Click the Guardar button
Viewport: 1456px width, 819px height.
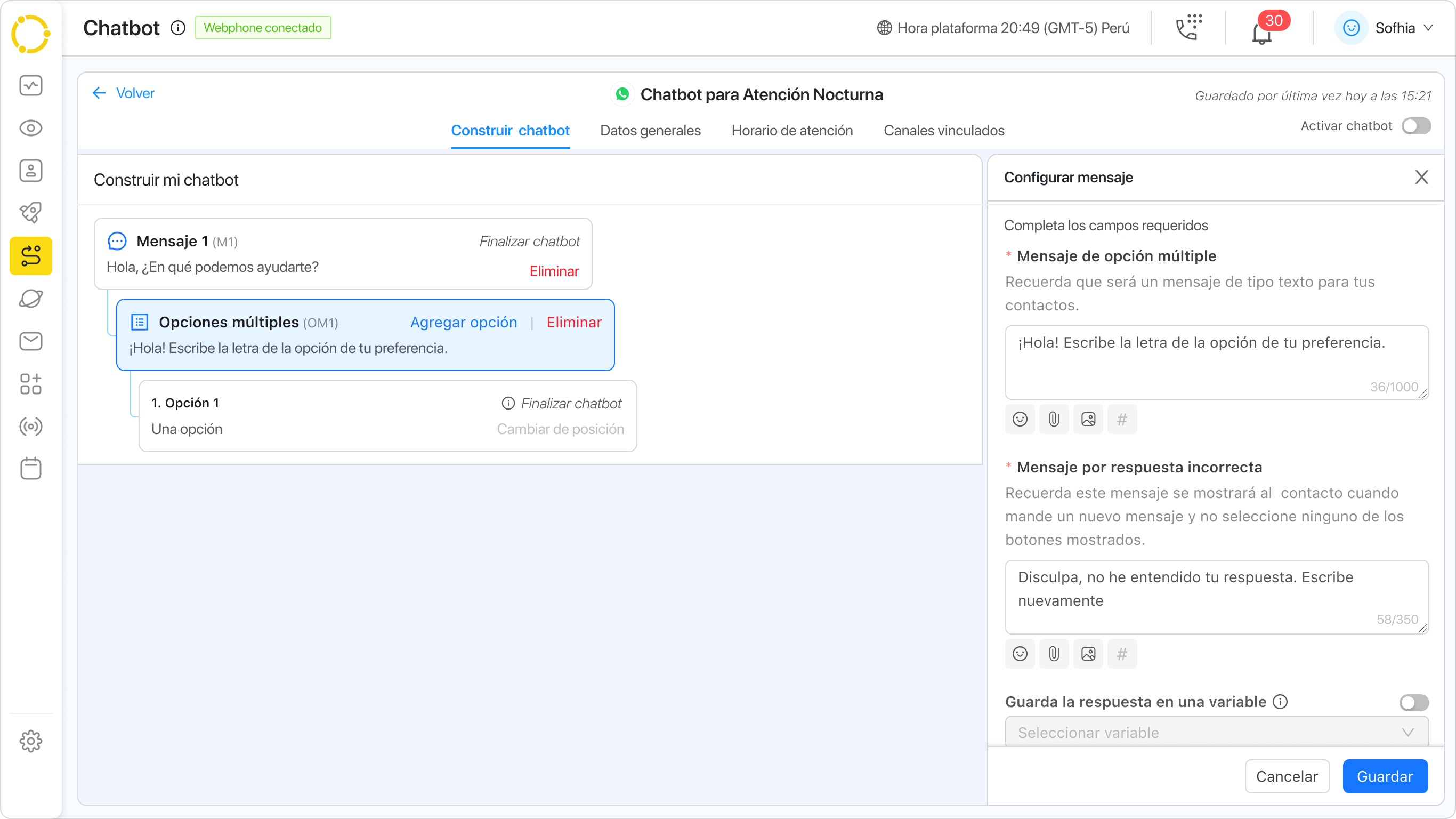(1385, 776)
